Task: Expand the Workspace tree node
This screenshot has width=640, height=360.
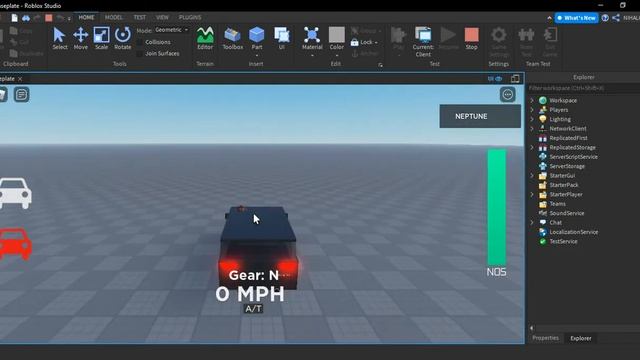Action: pyautogui.click(x=532, y=100)
